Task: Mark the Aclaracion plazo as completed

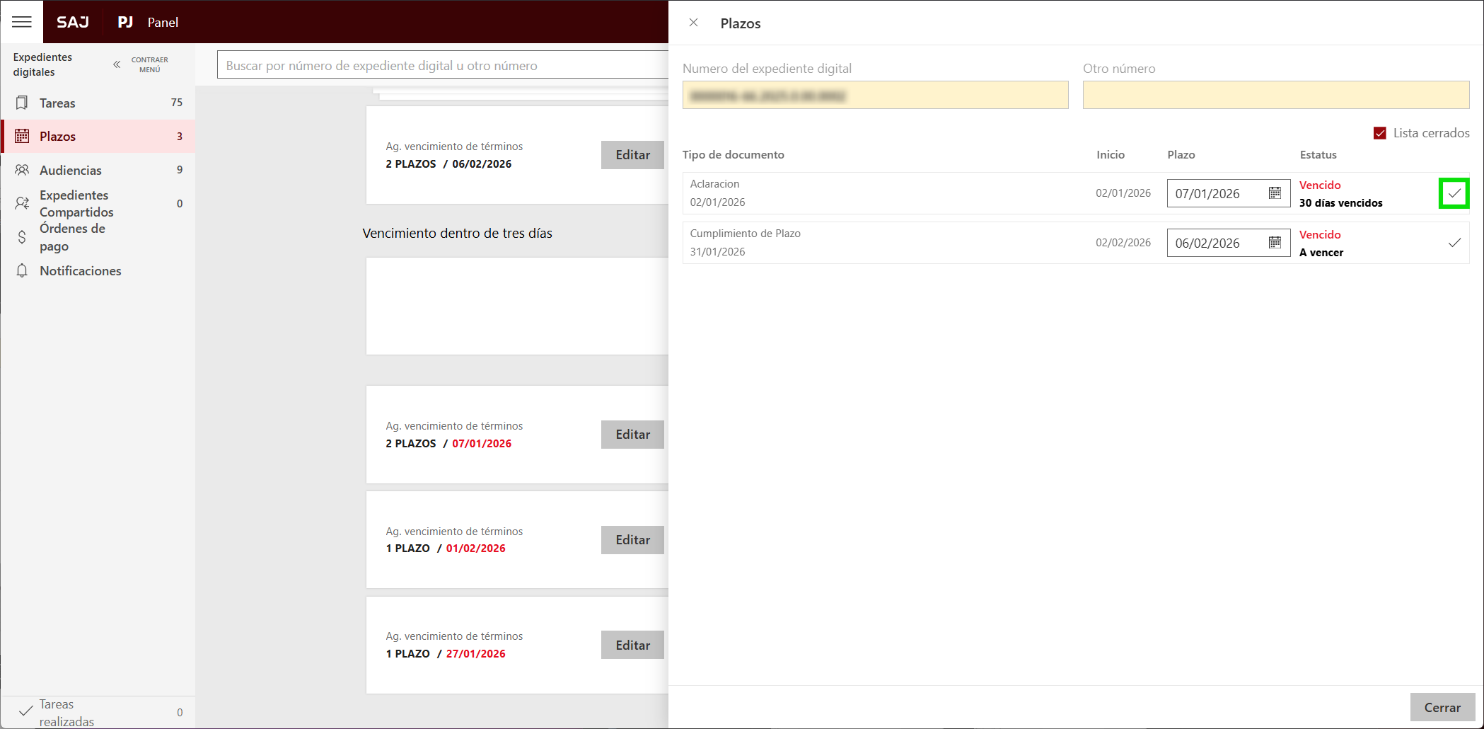Action: tap(1454, 193)
